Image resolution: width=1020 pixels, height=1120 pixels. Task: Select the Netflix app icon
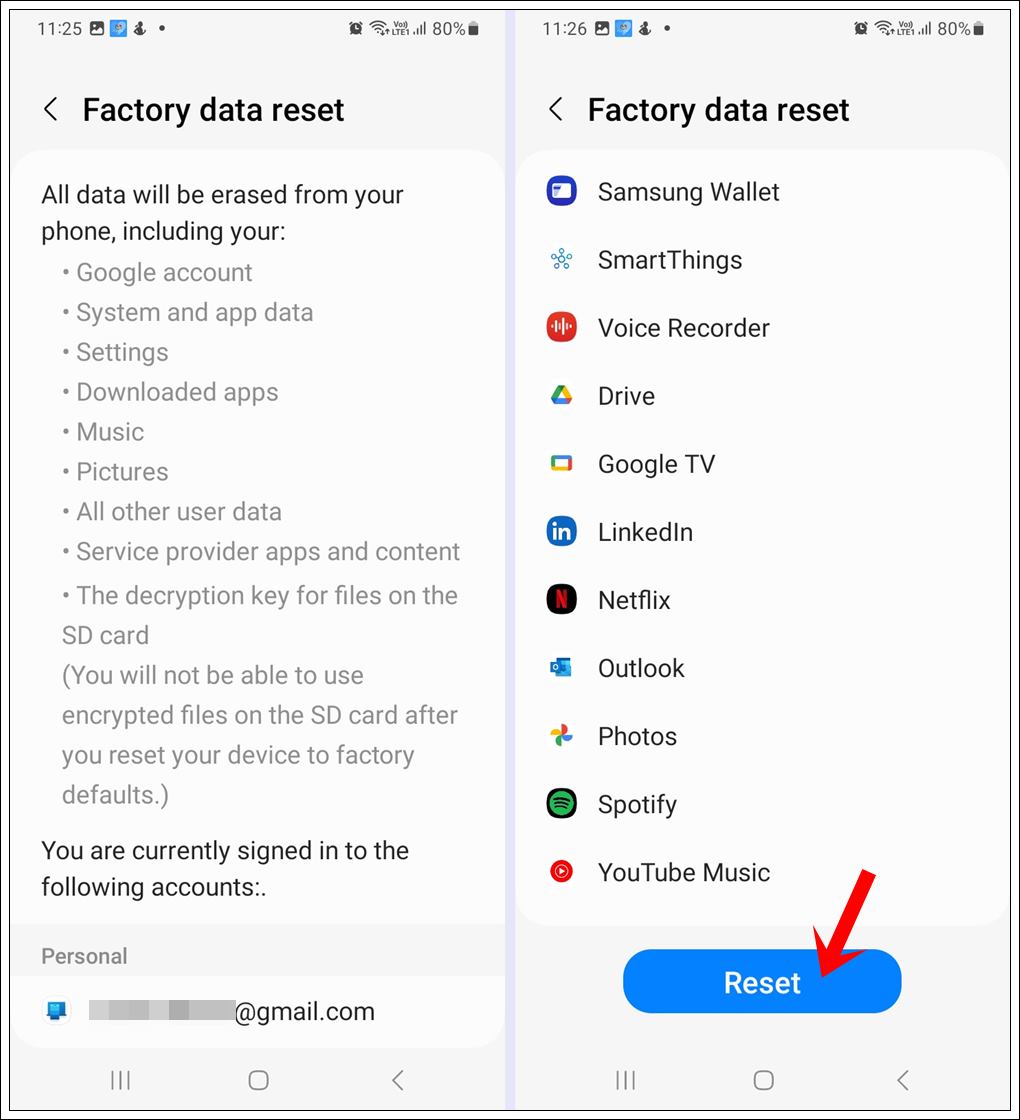[561, 599]
